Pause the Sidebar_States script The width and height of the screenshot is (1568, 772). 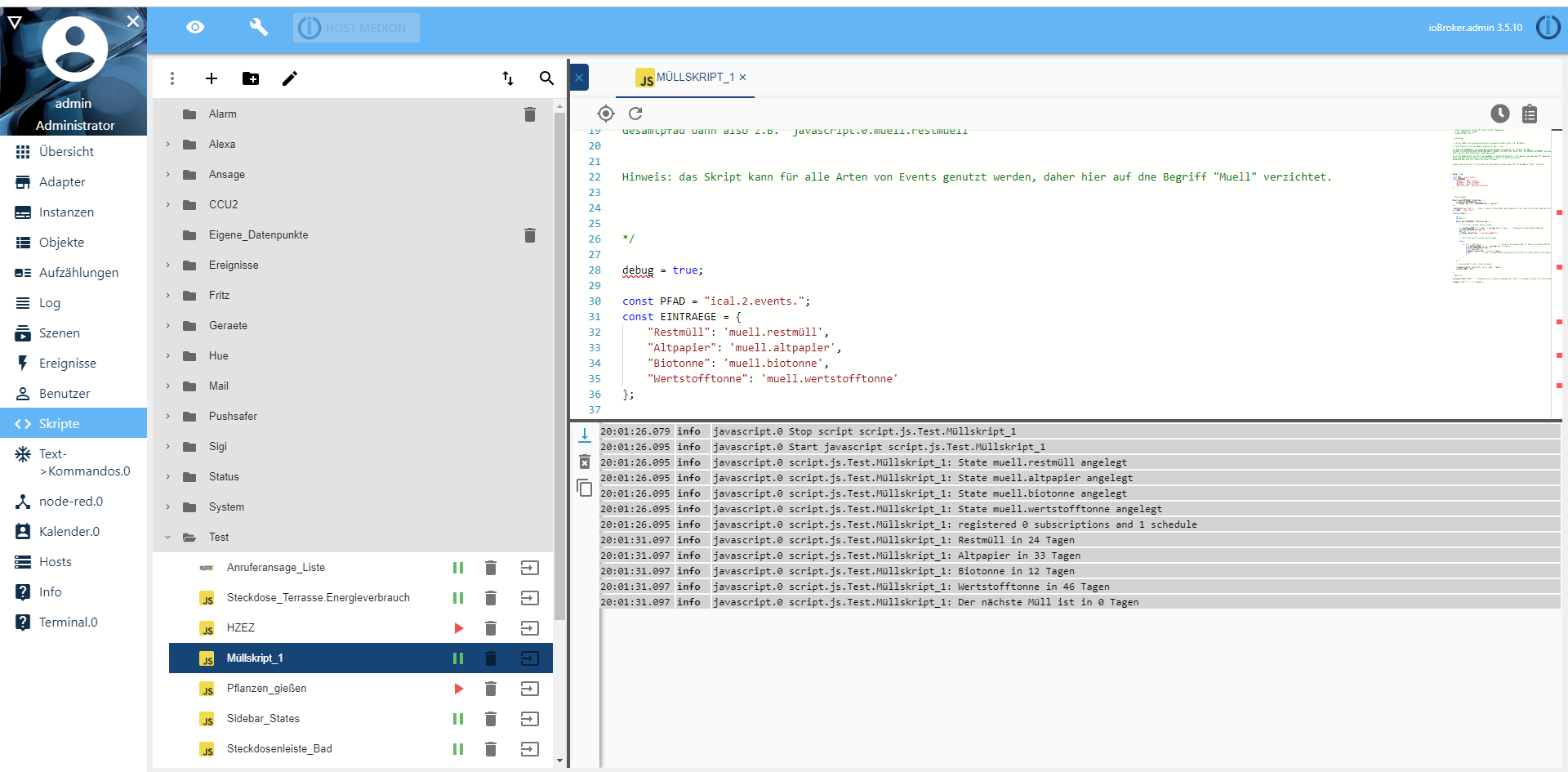click(458, 719)
